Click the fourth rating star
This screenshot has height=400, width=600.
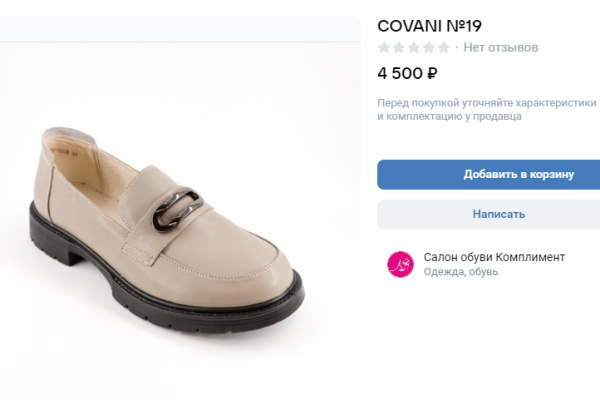tap(429, 47)
